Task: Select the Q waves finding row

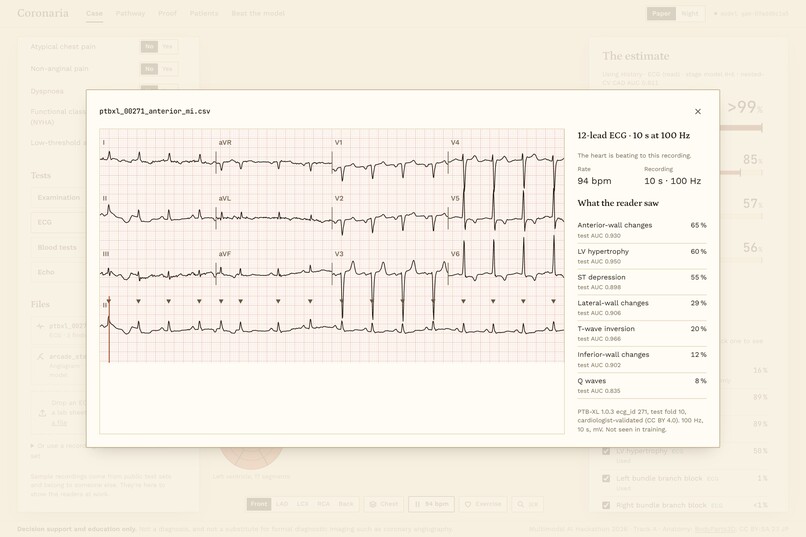Action: pyautogui.click(x=642, y=385)
